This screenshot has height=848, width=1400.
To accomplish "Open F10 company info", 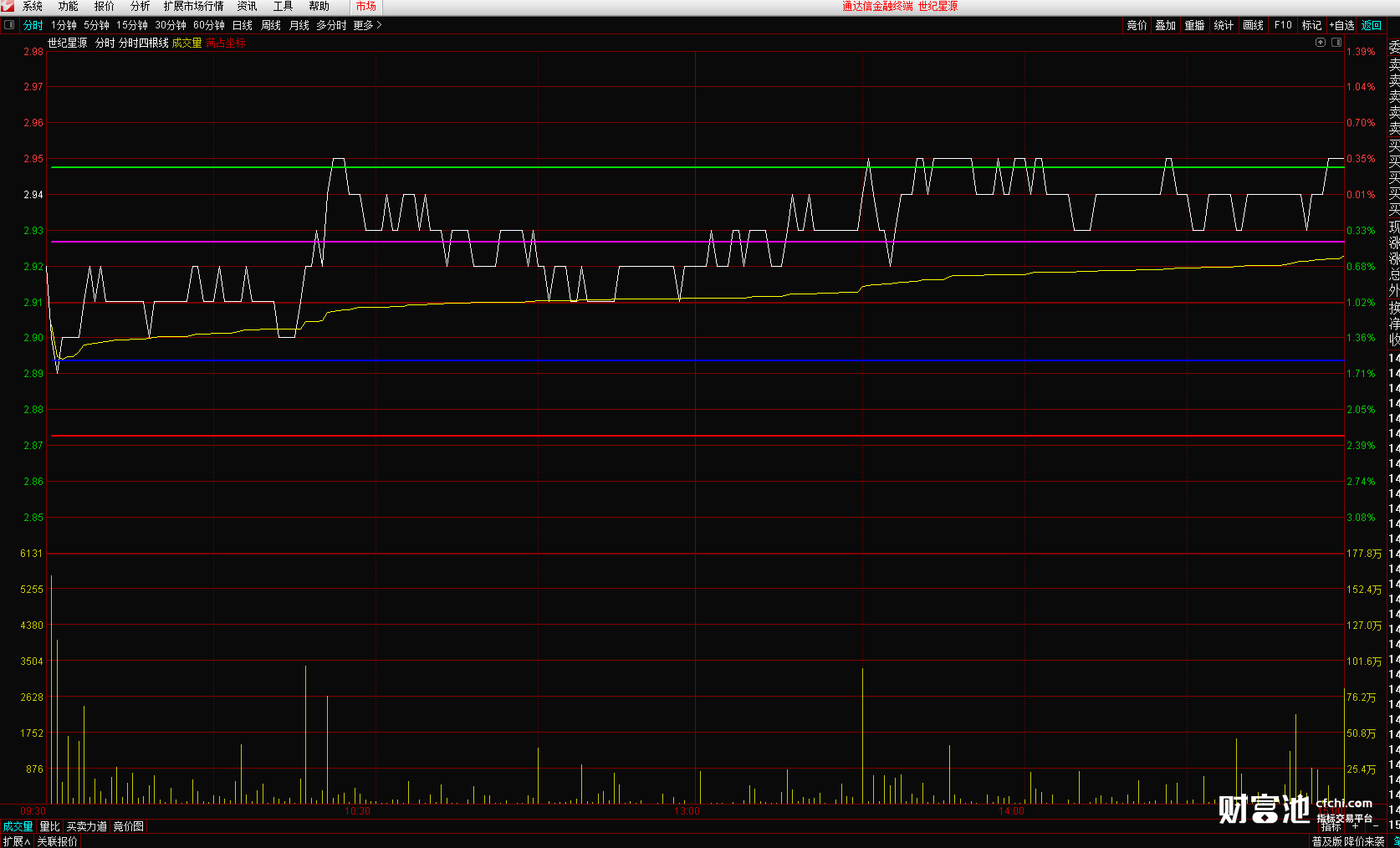I will click(x=1284, y=26).
